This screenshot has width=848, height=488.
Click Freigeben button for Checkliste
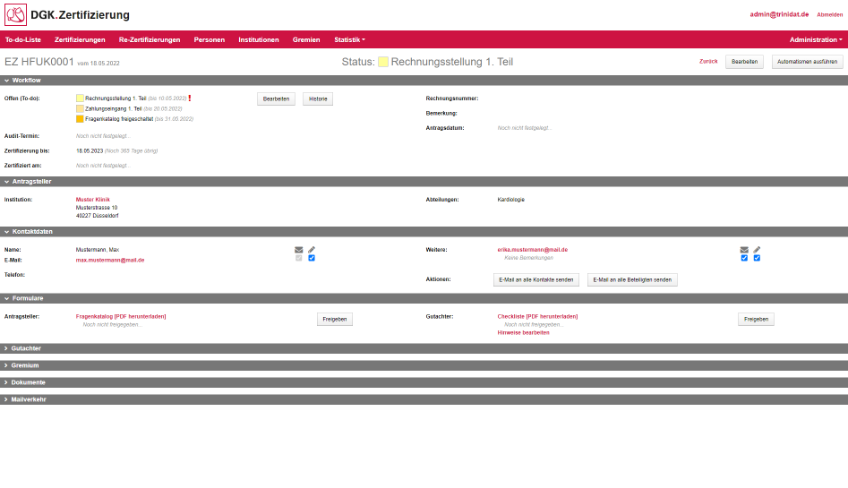tap(756, 319)
